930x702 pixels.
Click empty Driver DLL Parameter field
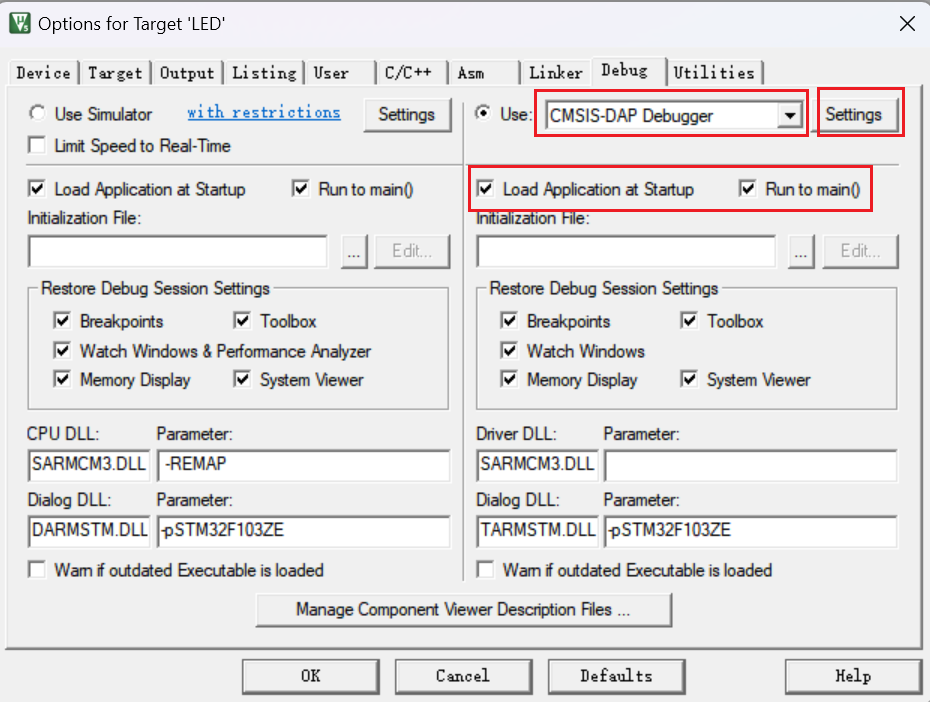(751, 465)
